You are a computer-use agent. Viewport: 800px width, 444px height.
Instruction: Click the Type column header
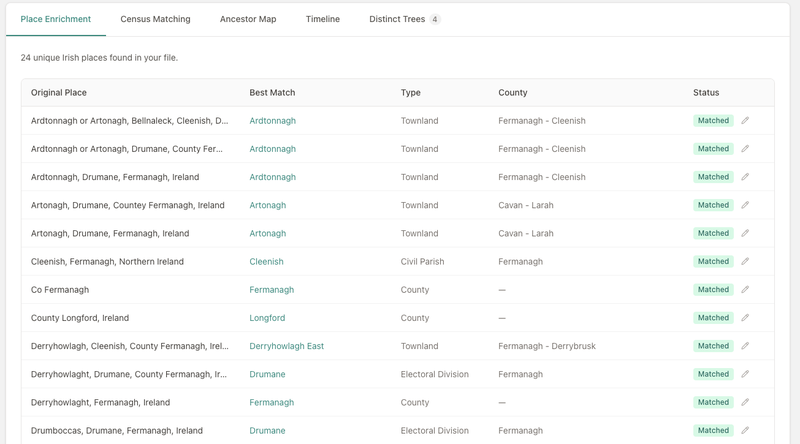[x=410, y=92]
